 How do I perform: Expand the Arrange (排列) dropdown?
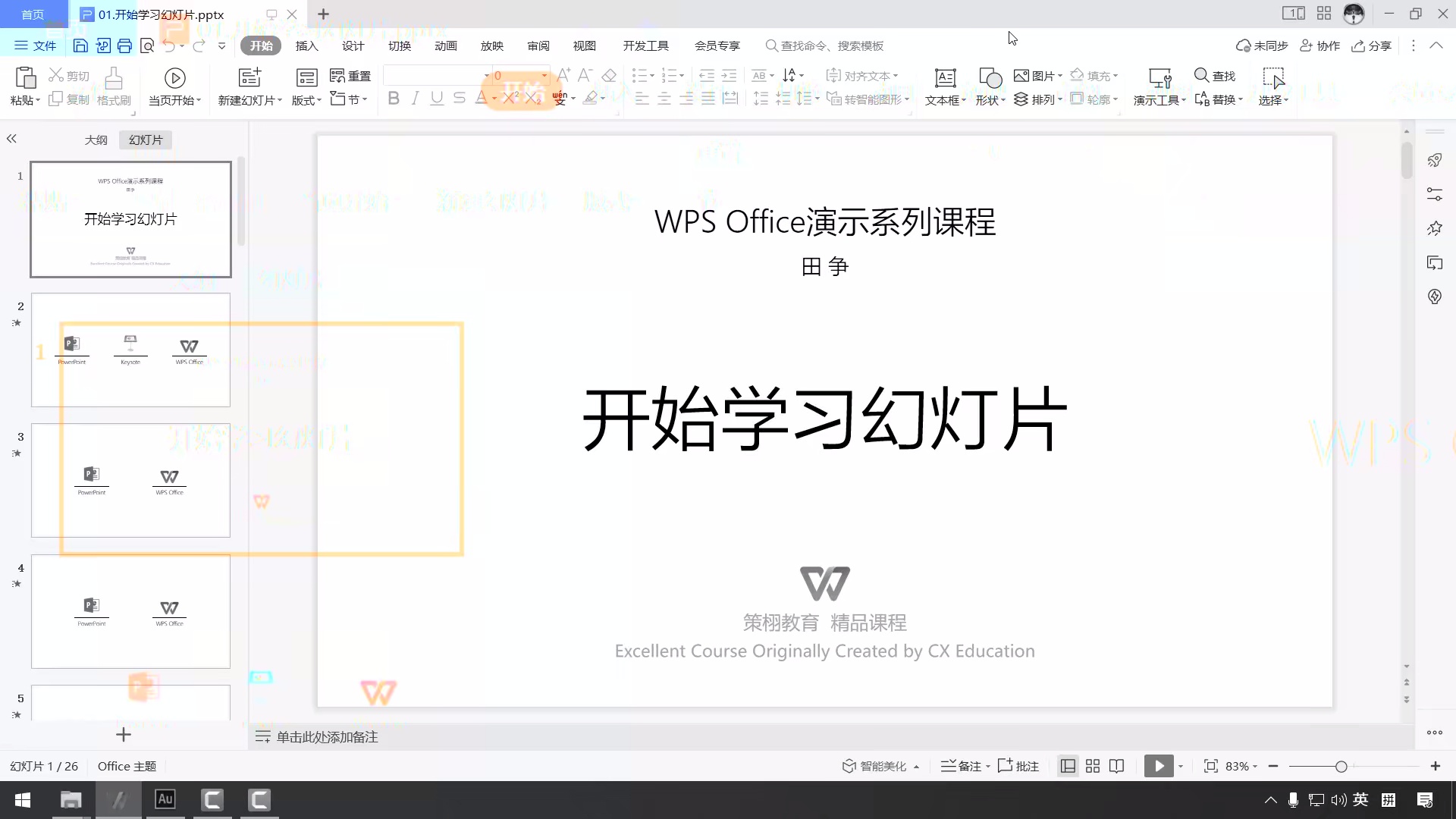click(x=1060, y=99)
